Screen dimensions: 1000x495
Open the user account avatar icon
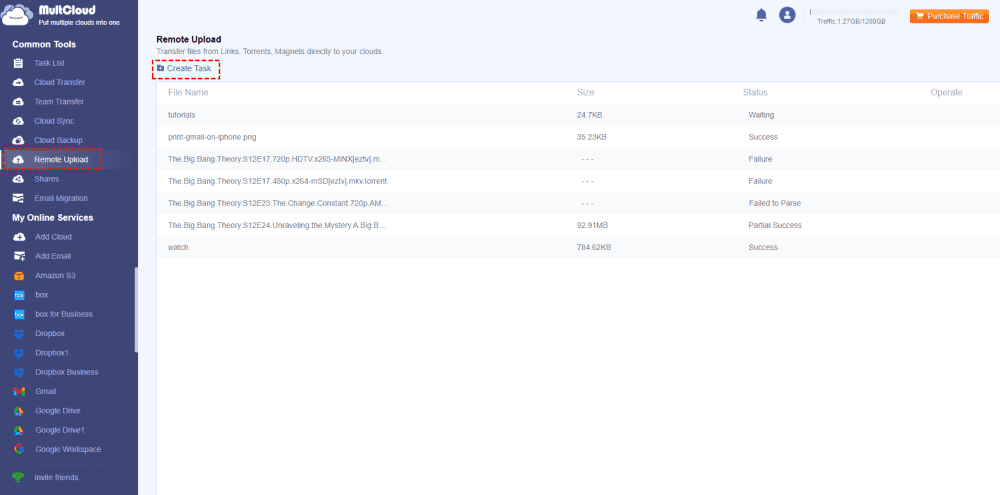(x=787, y=15)
